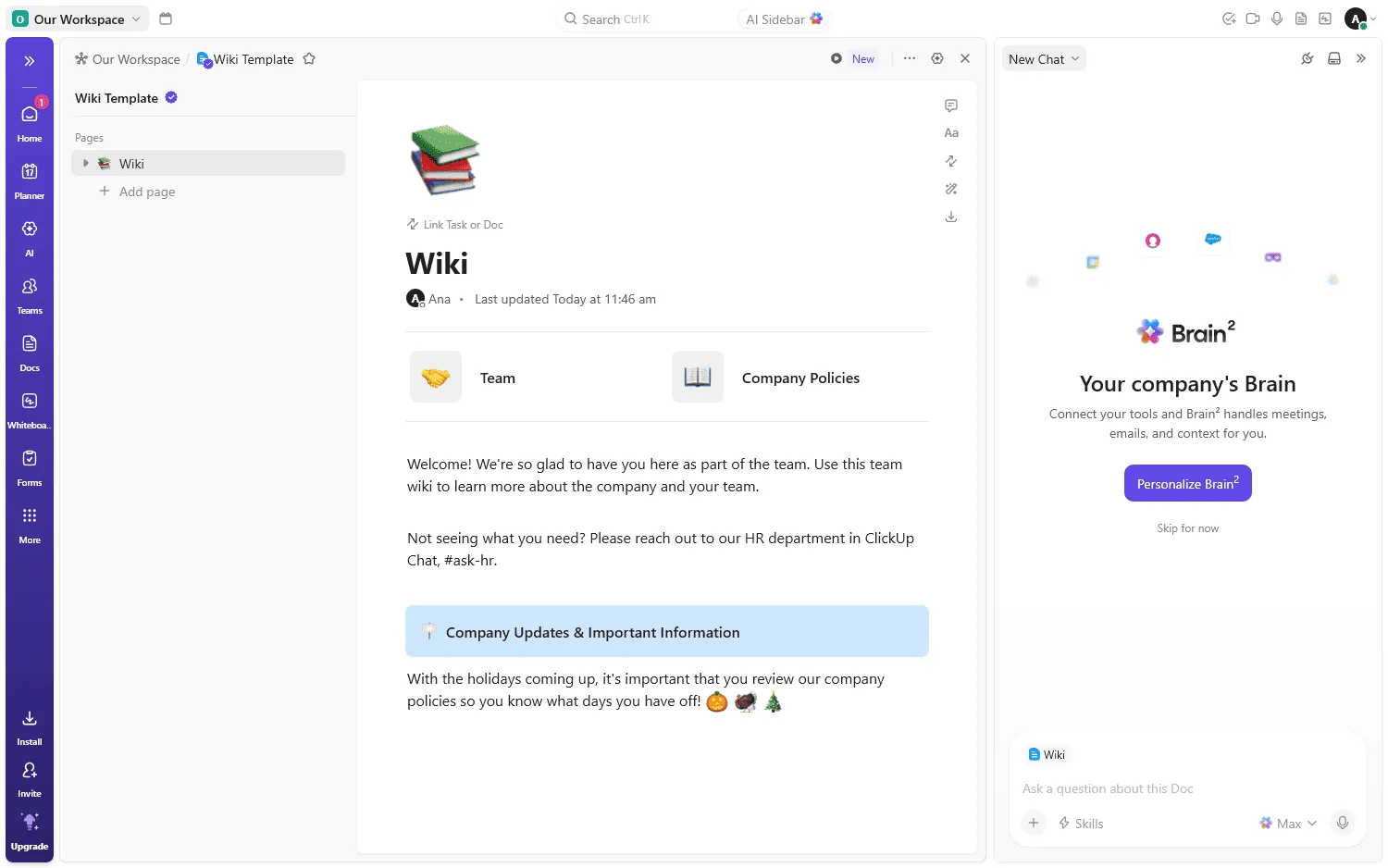
Task: Click the plus attach button in chat
Action: tap(1034, 823)
